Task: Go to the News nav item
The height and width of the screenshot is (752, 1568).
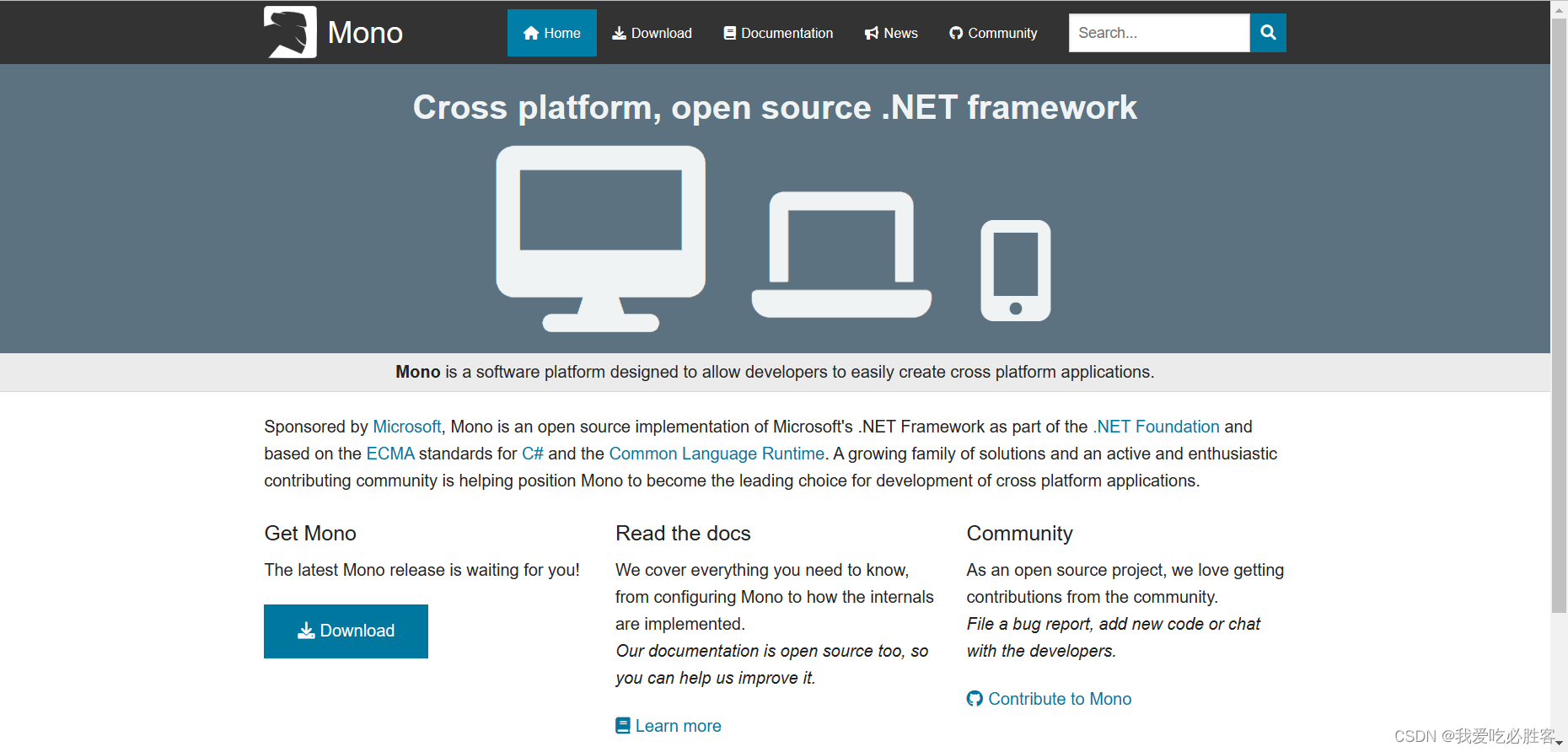Action: point(891,33)
